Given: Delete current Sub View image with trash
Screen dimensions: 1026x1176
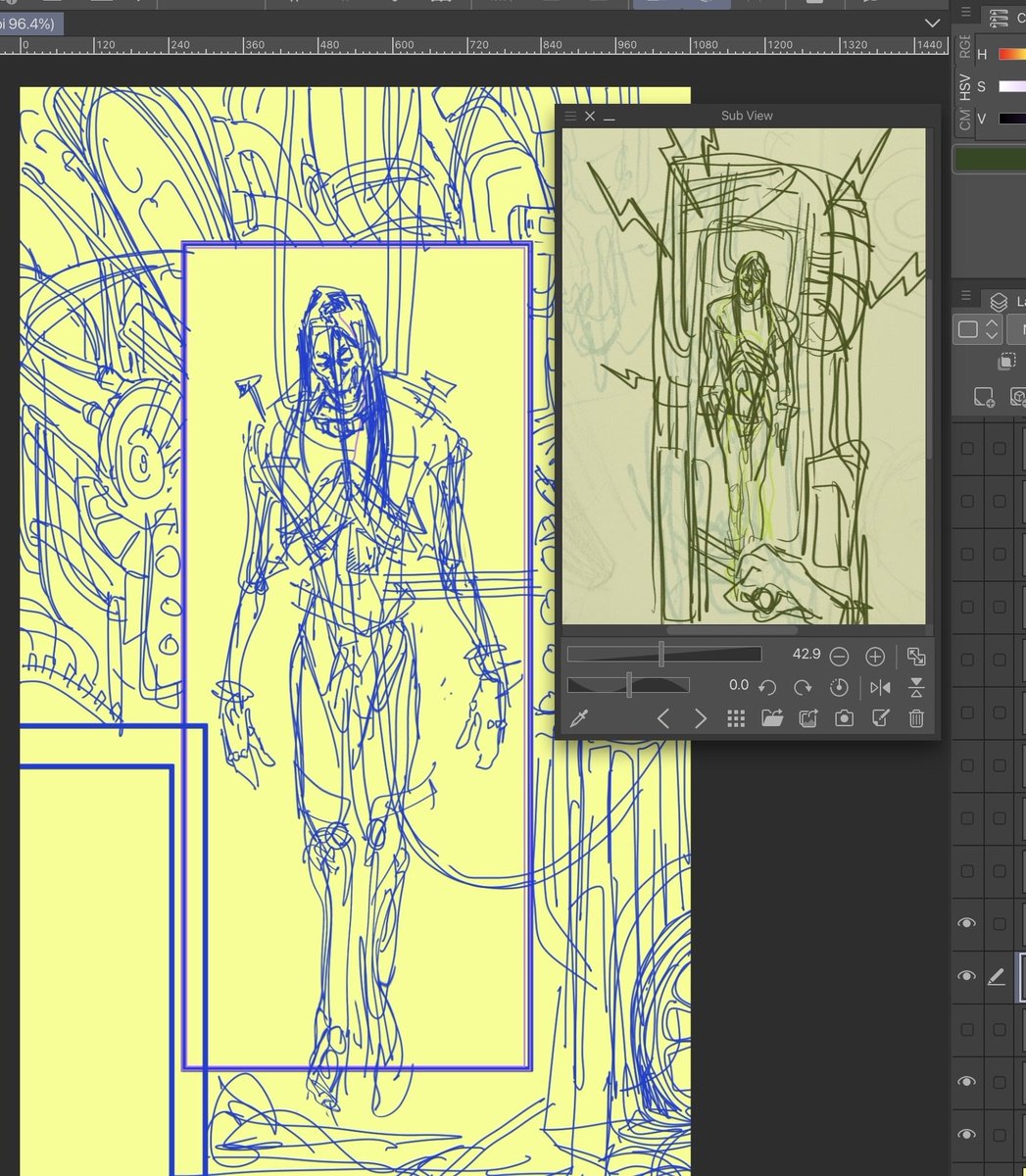Looking at the screenshot, I should click(916, 718).
